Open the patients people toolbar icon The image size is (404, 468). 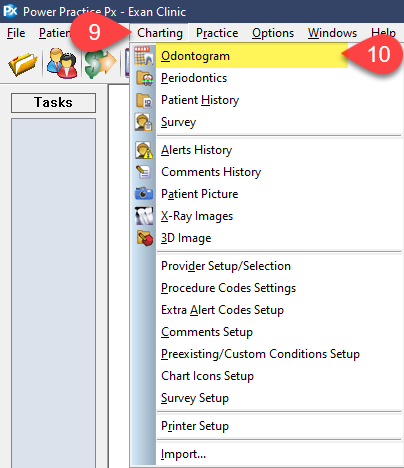tap(62, 62)
